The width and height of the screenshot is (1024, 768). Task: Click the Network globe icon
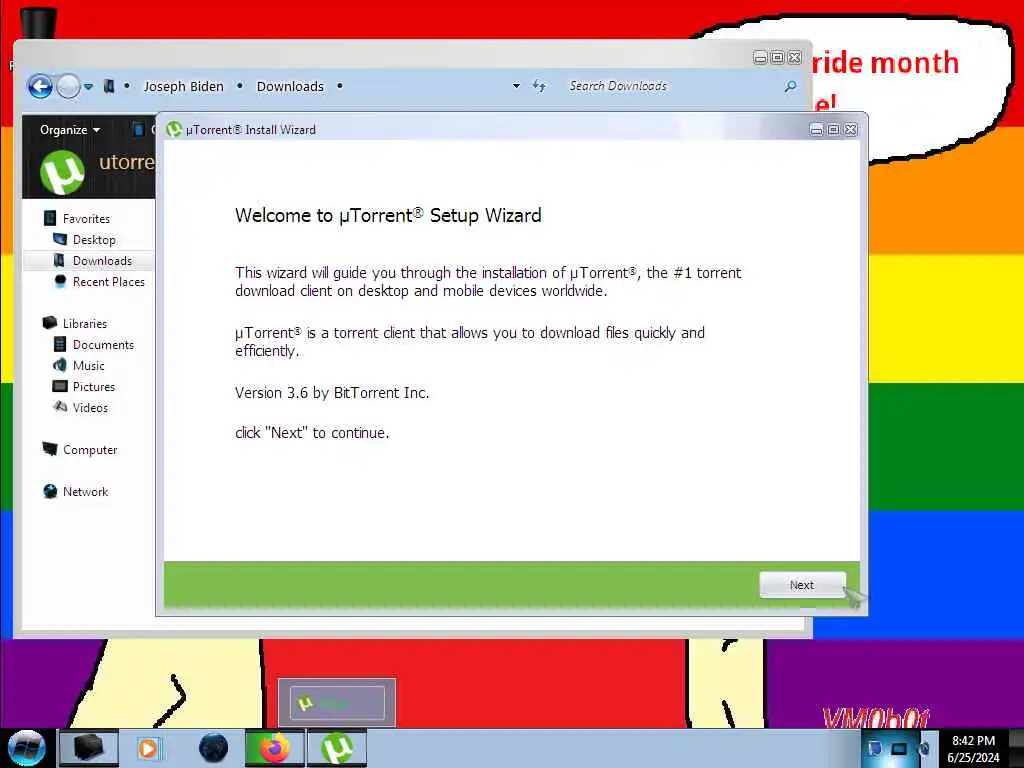tap(50, 491)
